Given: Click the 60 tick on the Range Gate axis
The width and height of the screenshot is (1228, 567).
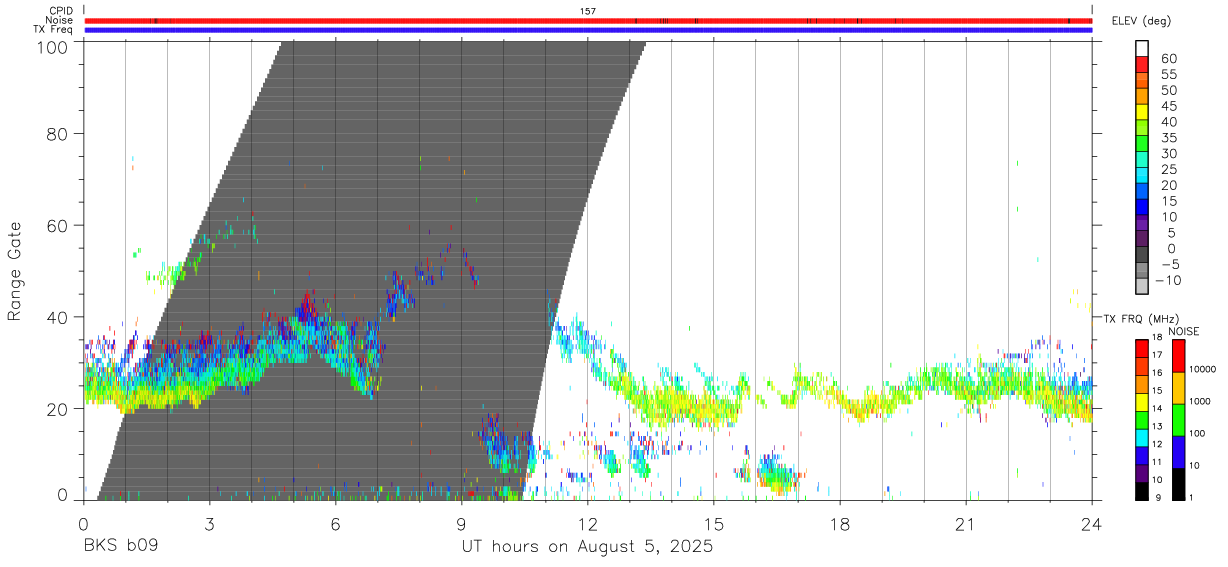Looking at the screenshot, I should (x=58, y=225).
